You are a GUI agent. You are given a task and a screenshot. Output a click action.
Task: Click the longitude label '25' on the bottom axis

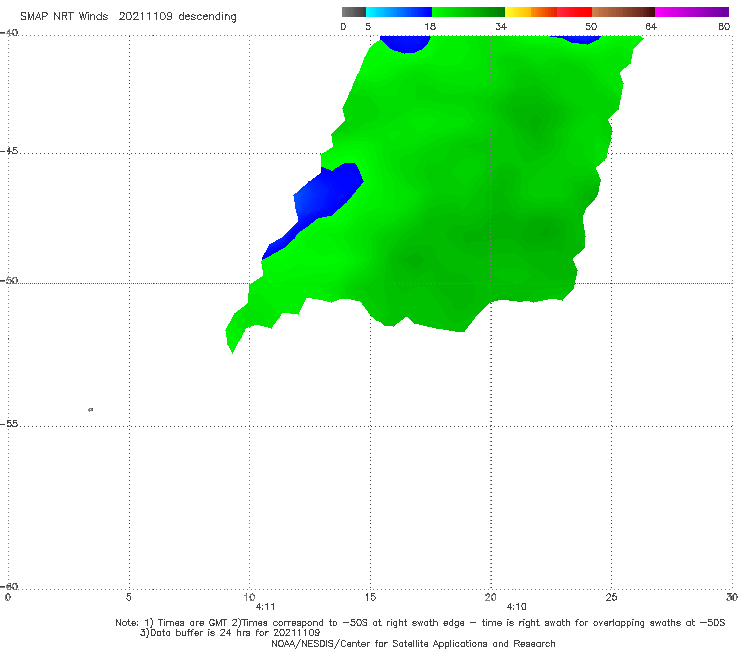(x=611, y=597)
